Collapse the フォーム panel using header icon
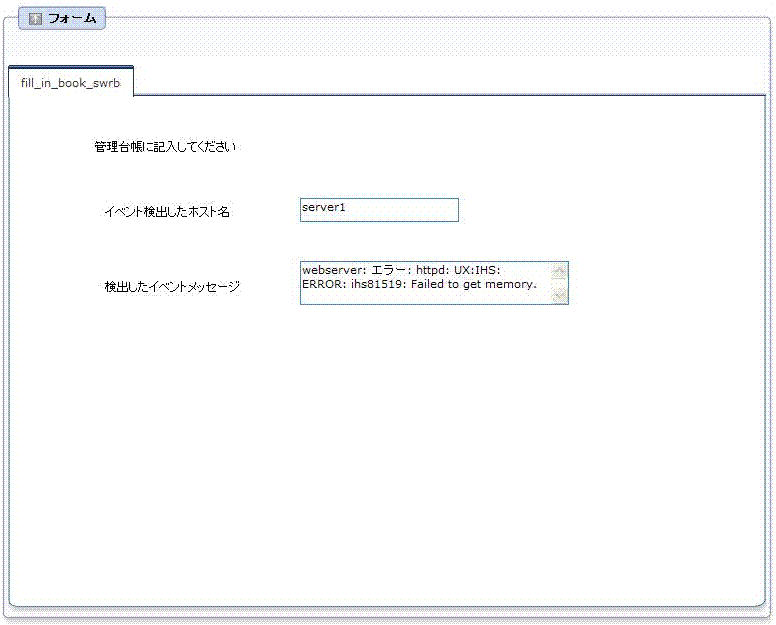The image size is (776, 625). tap(36, 19)
